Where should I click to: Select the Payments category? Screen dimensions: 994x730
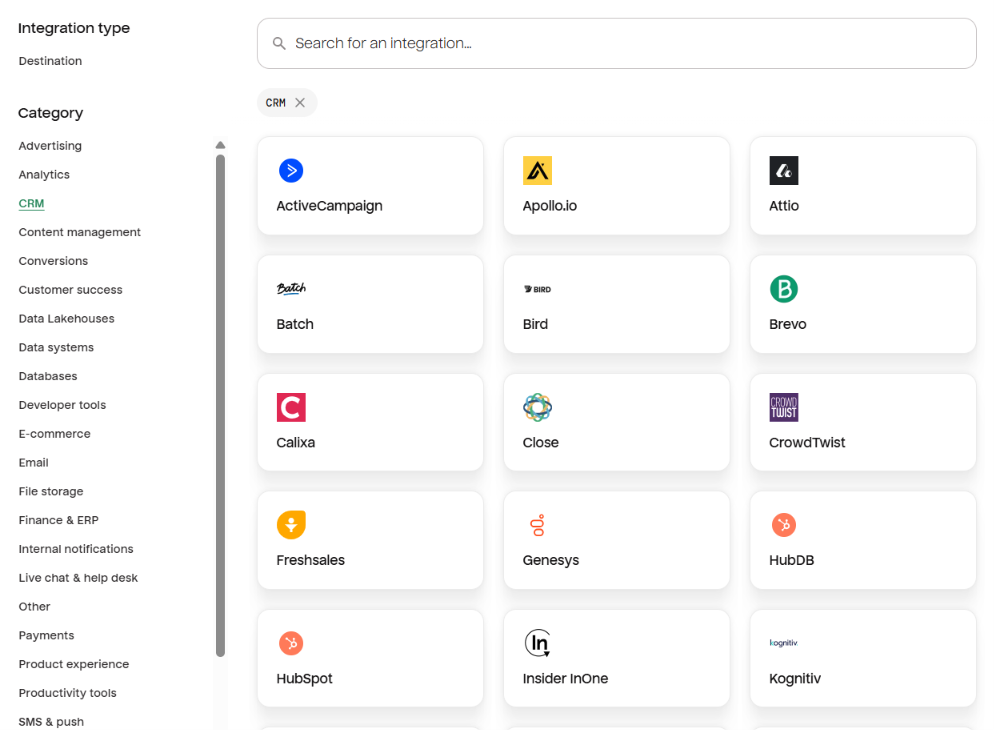point(46,636)
